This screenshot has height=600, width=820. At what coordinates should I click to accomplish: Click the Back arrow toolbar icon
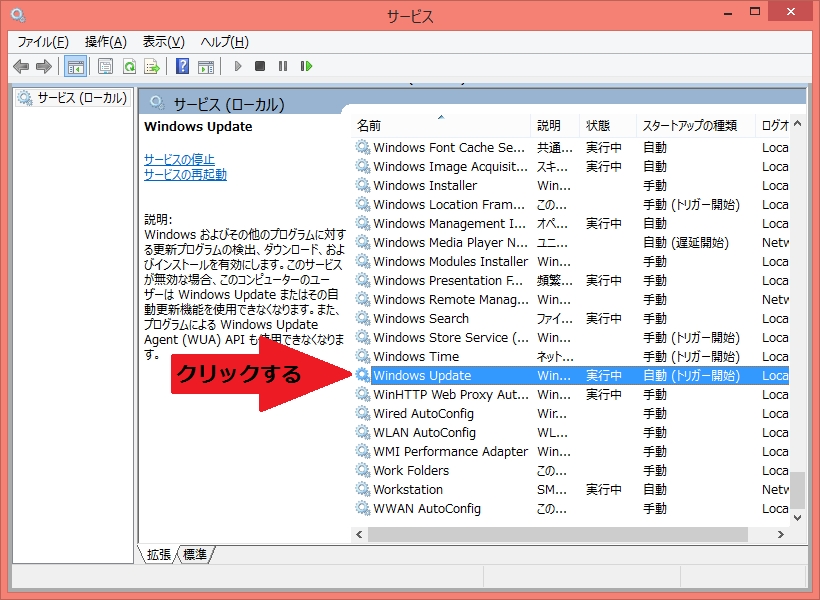21,66
